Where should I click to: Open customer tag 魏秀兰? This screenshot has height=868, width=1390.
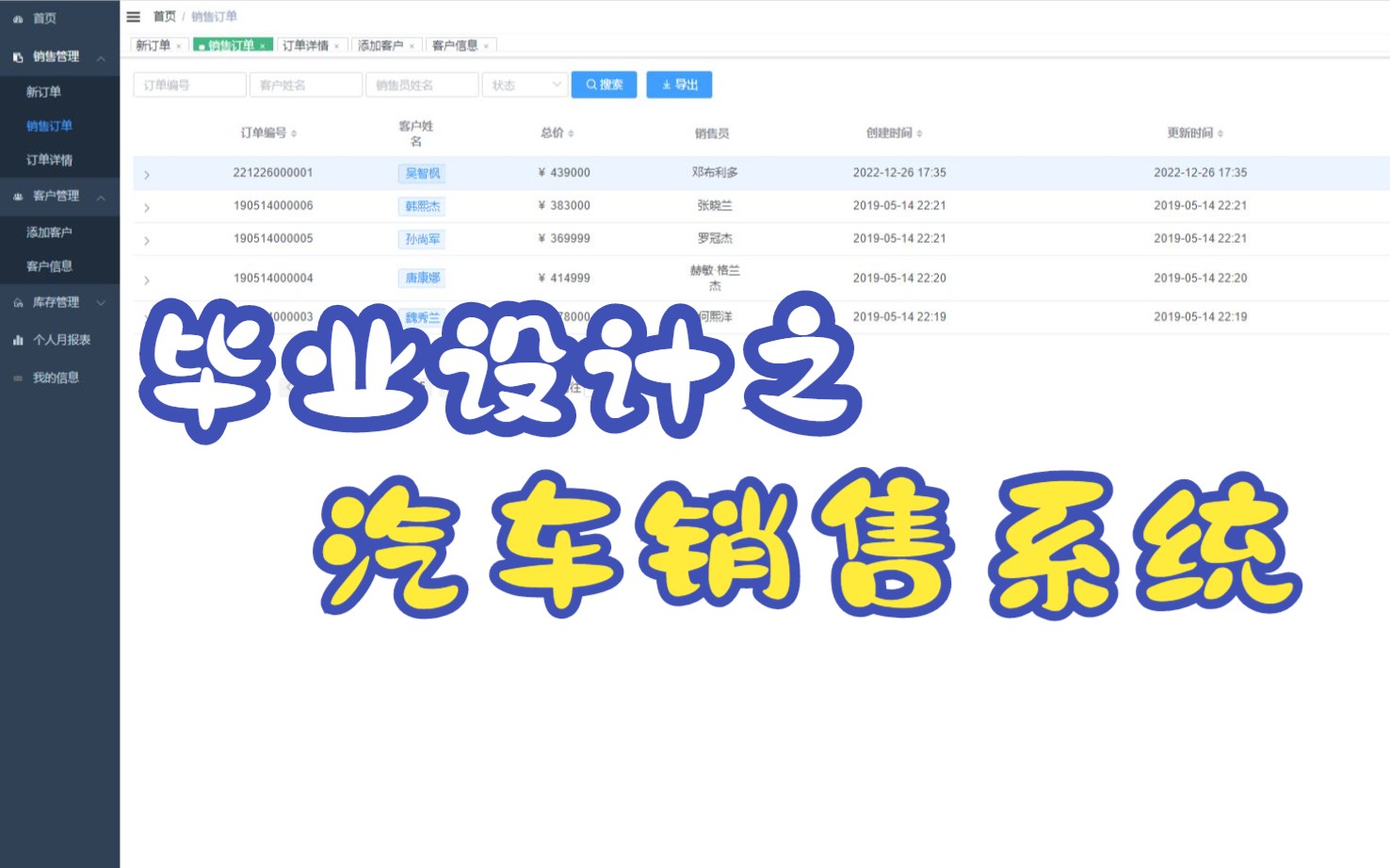(422, 317)
